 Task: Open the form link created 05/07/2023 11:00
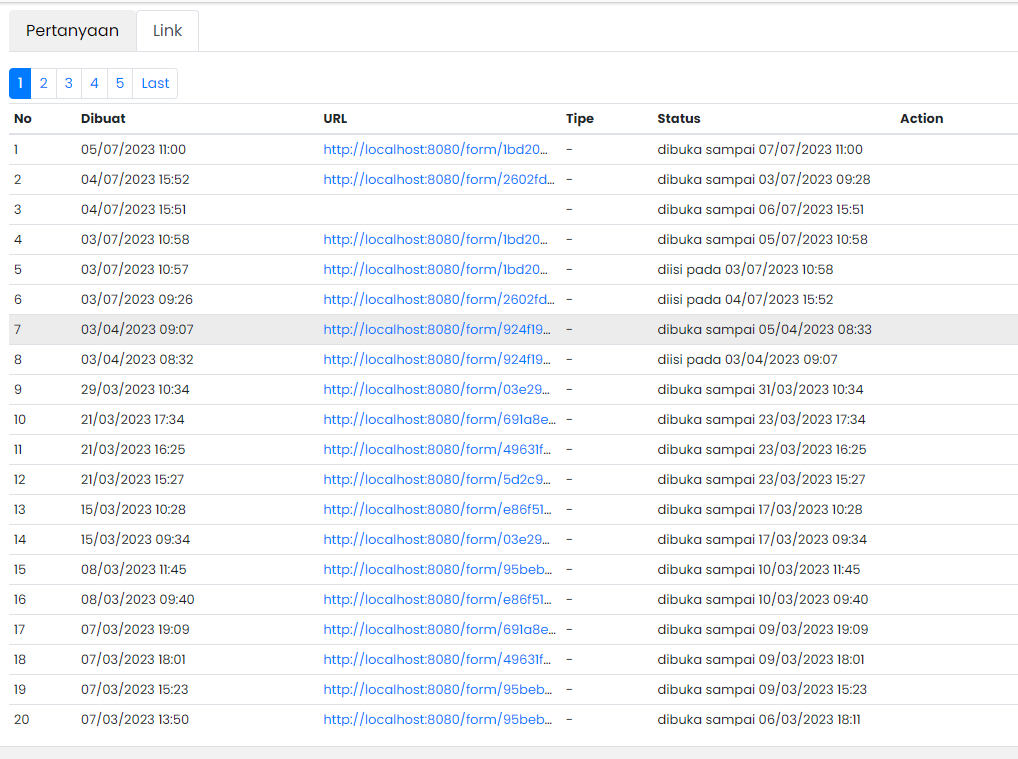click(x=439, y=149)
